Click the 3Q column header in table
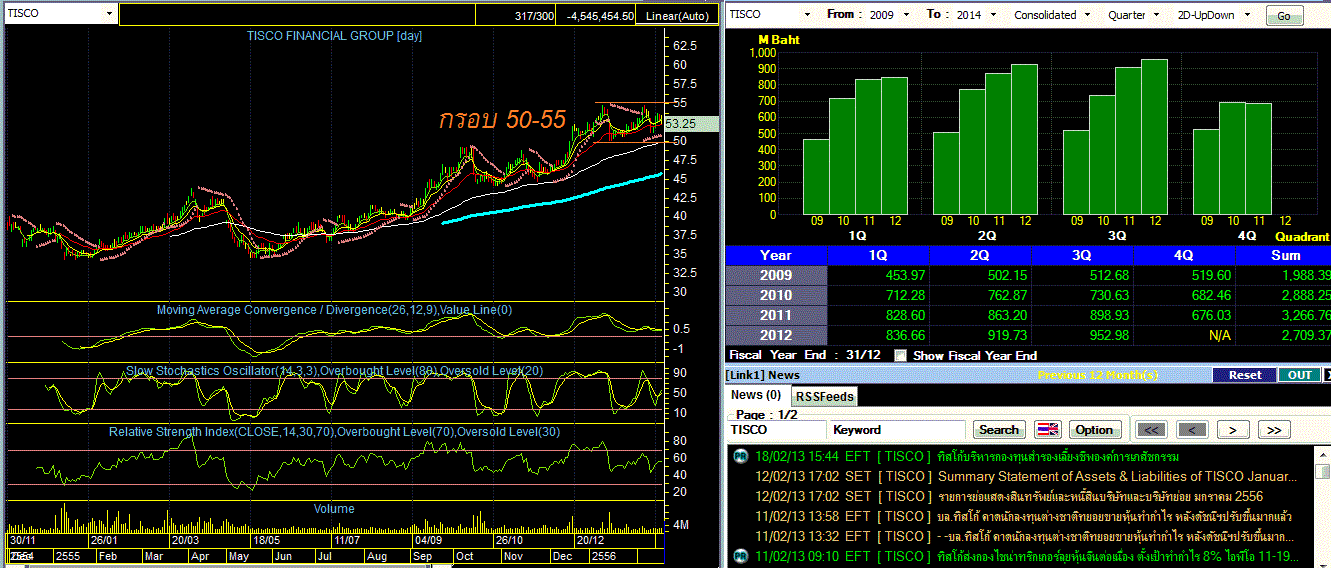Screen dimensions: 1331x568 click(x=1082, y=255)
